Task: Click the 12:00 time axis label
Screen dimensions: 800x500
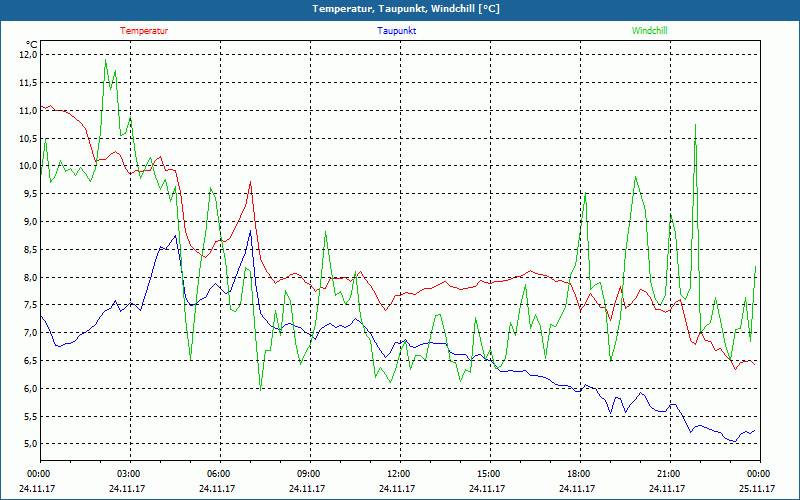Action: pos(398,474)
